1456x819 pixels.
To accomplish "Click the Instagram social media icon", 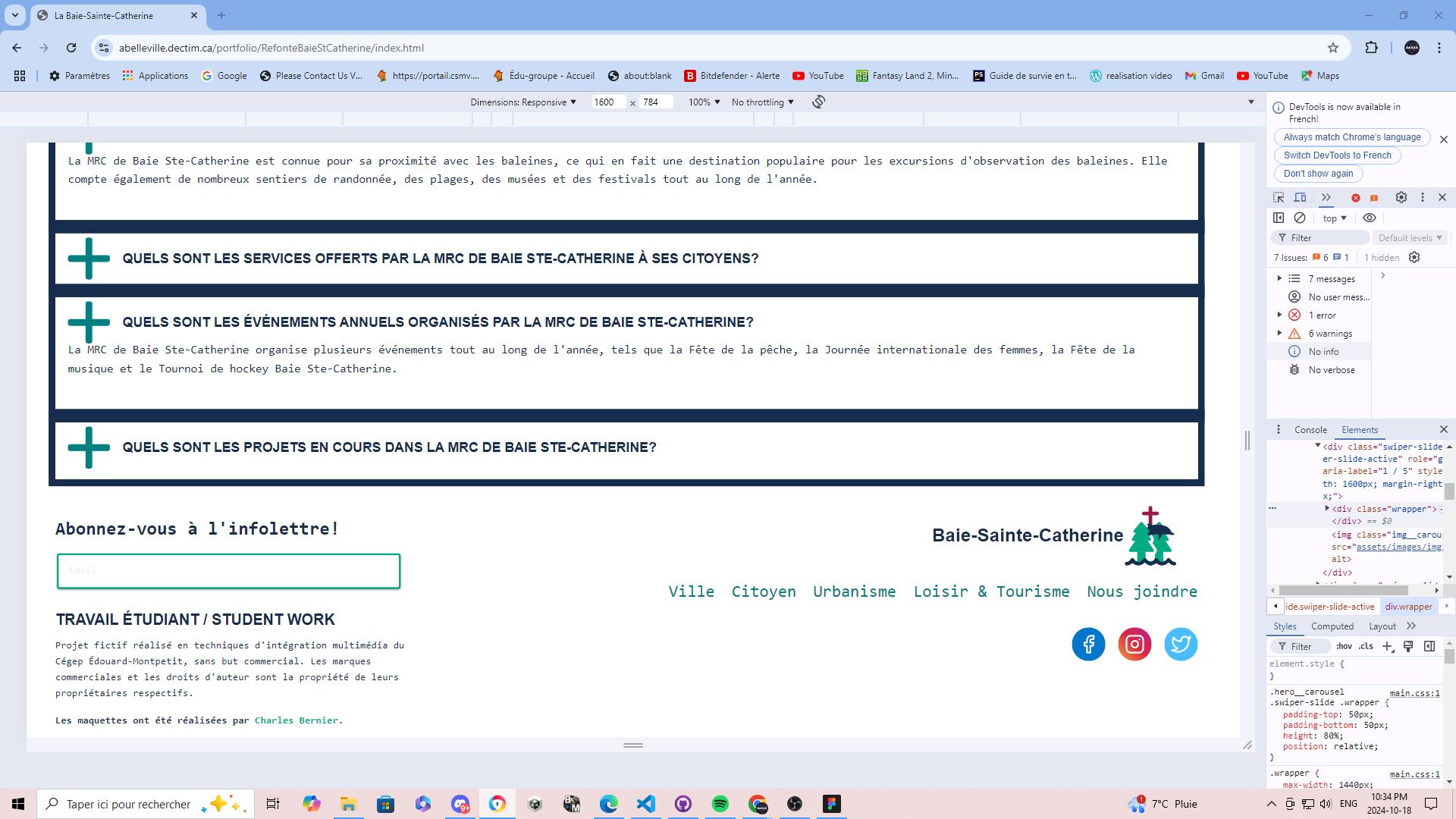I will pyautogui.click(x=1134, y=644).
